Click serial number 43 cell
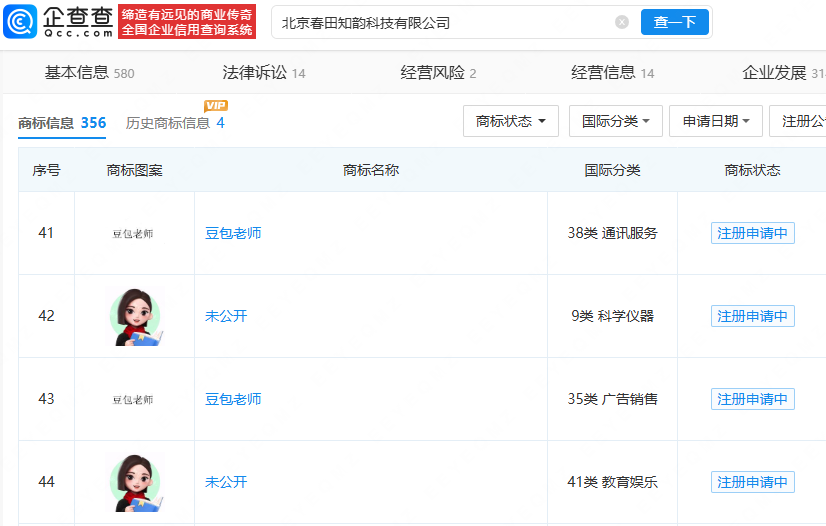Screen dimensions: 826x526 point(46,399)
